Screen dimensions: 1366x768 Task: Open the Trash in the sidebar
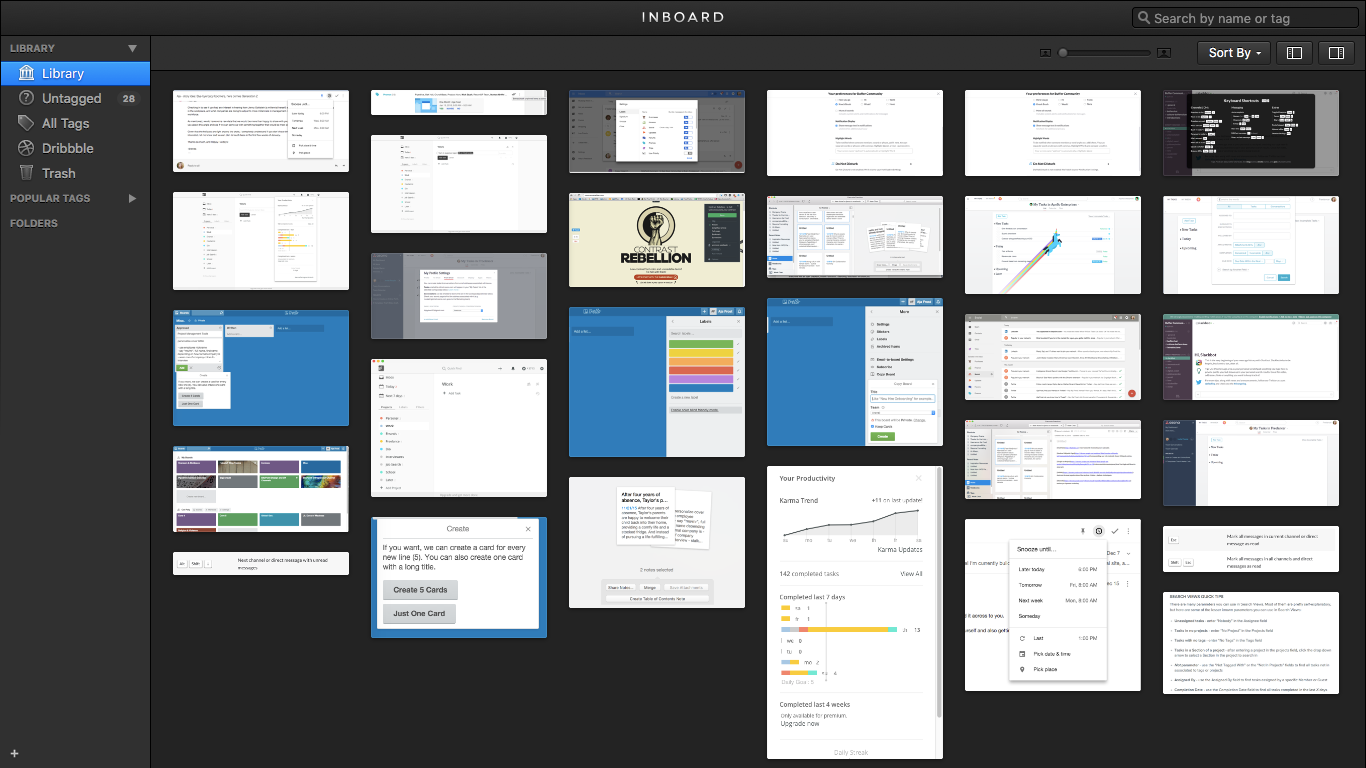75,173
